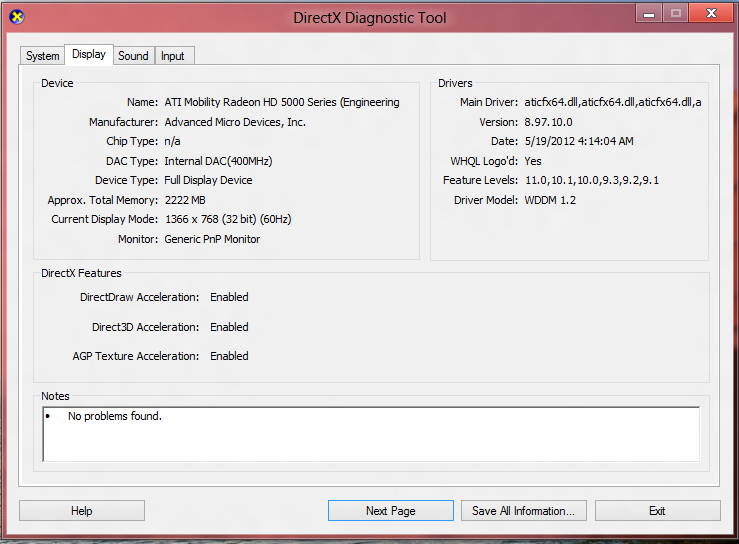
Task: Click the Internal DAC(400MHz) value
Action: pyautogui.click(x=218, y=161)
